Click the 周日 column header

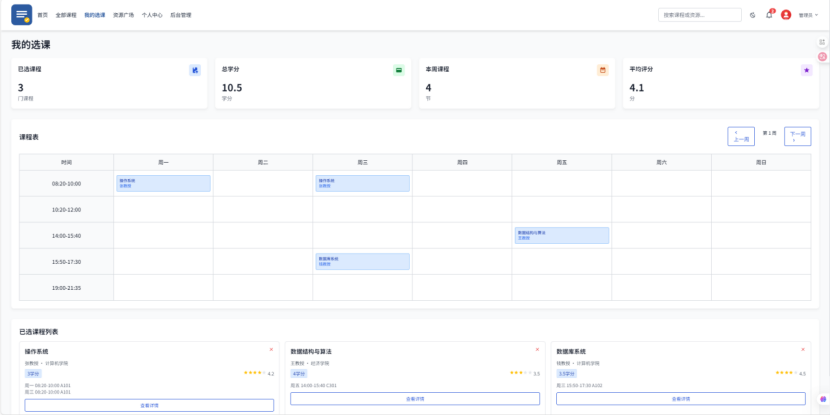click(761, 163)
